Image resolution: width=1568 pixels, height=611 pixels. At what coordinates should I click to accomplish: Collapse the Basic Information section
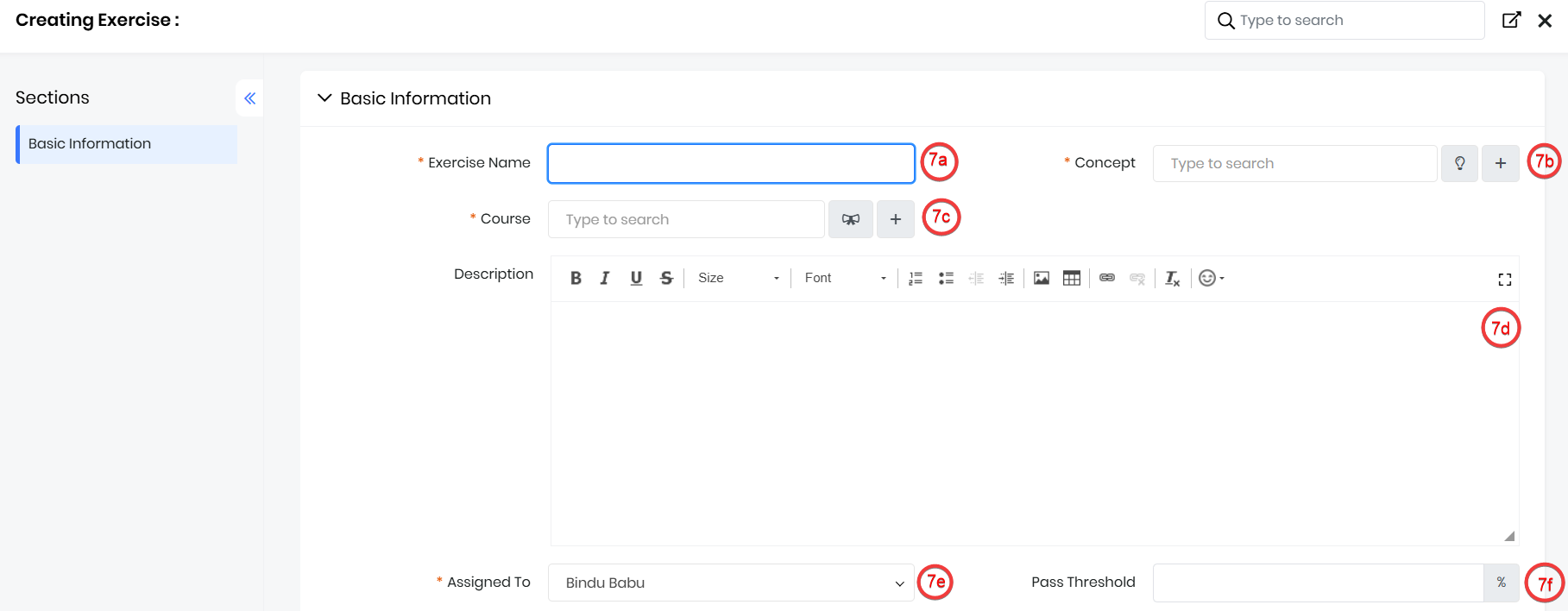324,98
